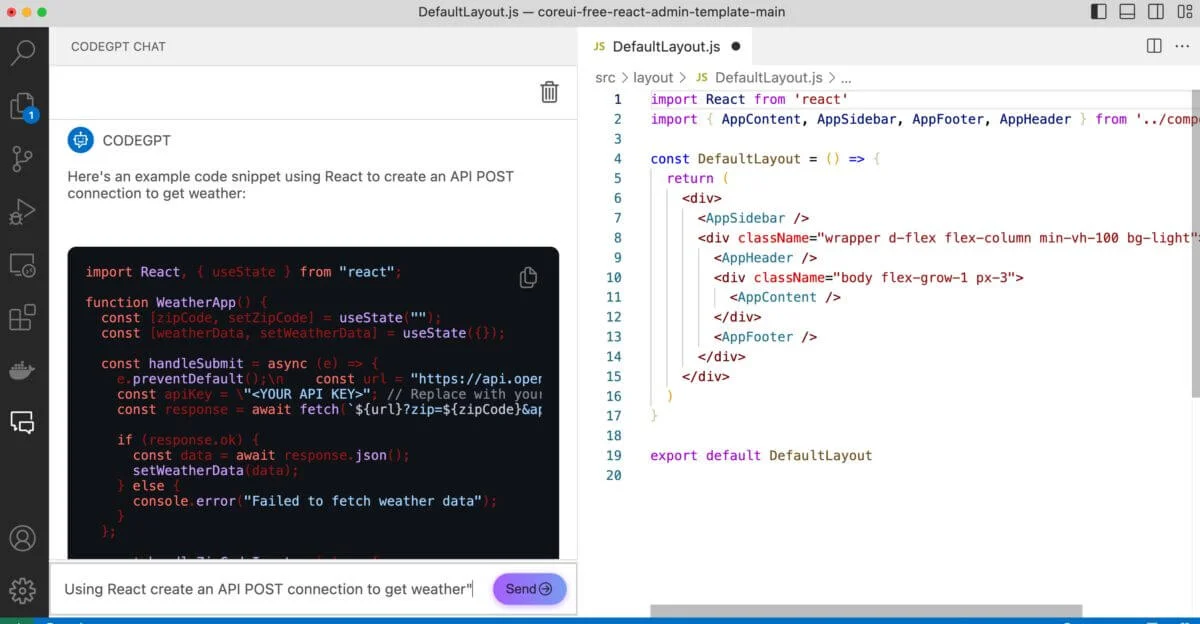Open the Extensions view
The image size is (1200, 624).
[22, 318]
